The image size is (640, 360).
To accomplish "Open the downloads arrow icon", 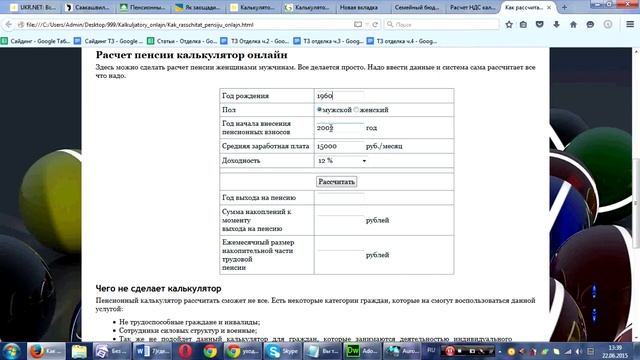I will (556, 24).
